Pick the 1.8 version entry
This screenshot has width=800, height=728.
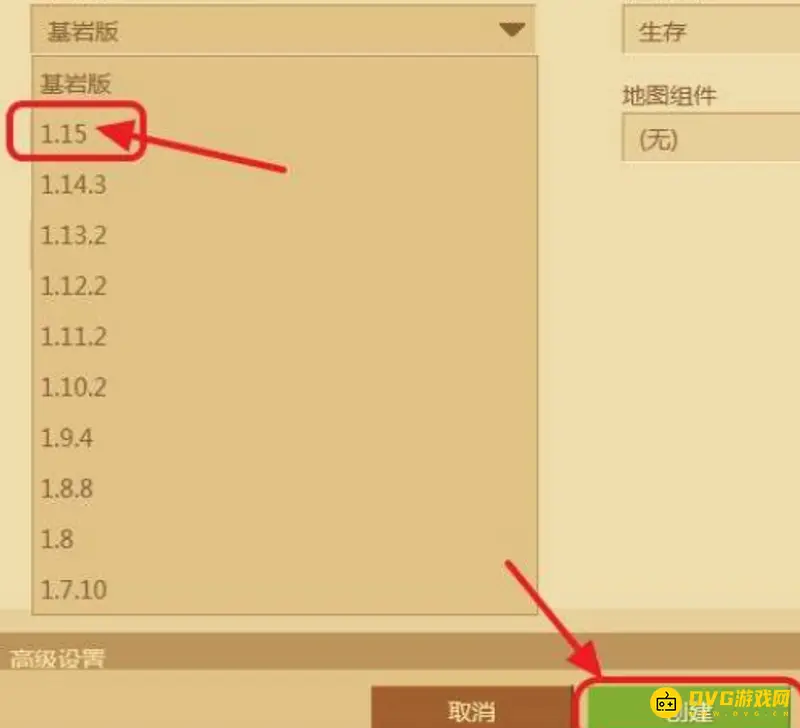pos(284,539)
